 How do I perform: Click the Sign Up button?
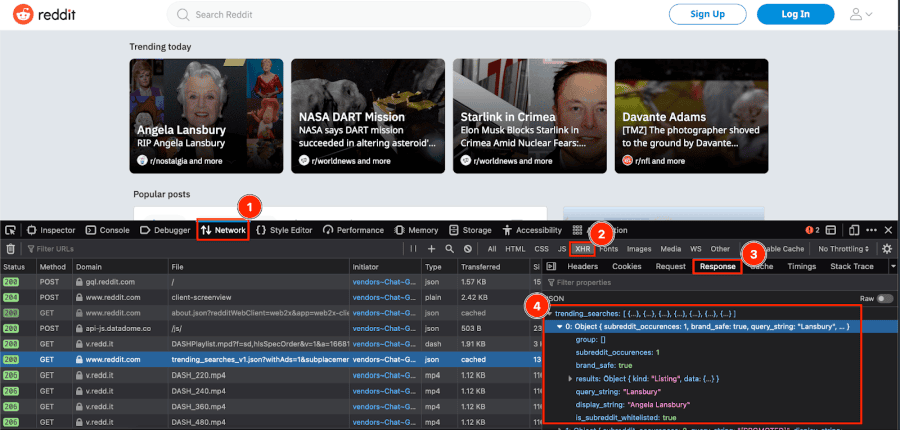click(x=707, y=14)
